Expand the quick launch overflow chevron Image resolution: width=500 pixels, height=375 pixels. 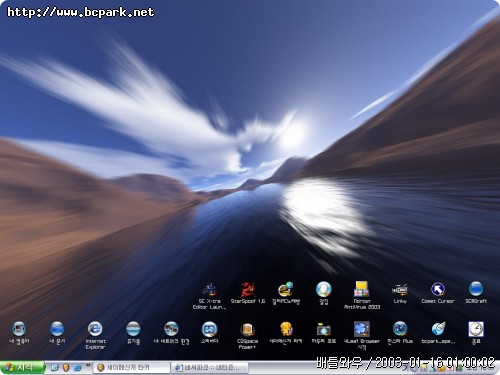click(x=88, y=365)
